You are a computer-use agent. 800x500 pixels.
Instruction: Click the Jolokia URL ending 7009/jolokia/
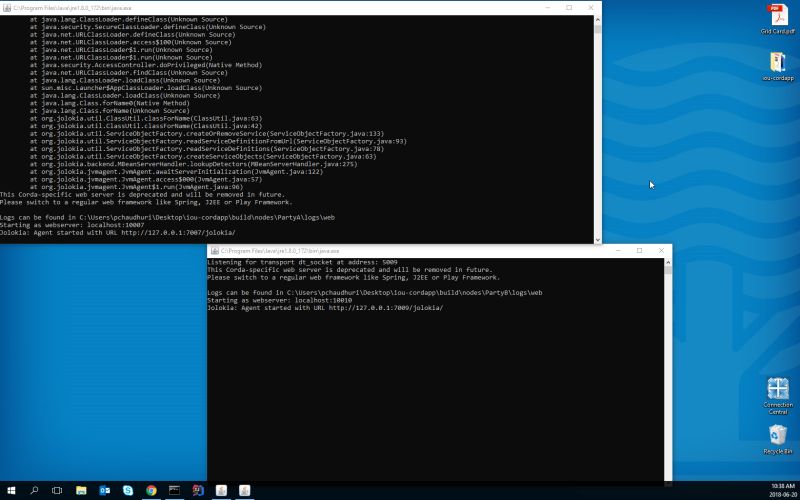coord(386,308)
